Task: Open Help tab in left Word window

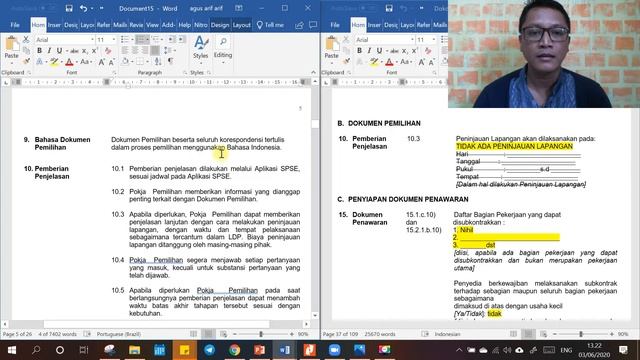Action: pyautogui.click(x=184, y=25)
